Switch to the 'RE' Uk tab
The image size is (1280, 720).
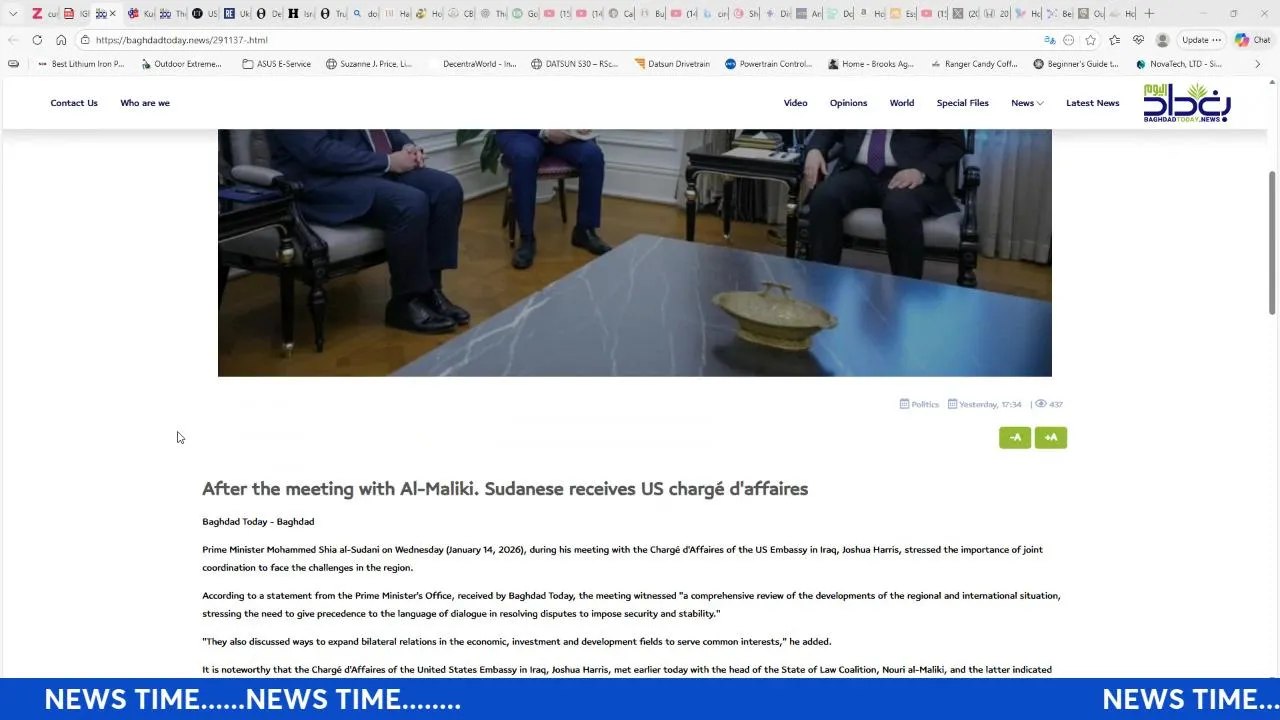point(237,13)
